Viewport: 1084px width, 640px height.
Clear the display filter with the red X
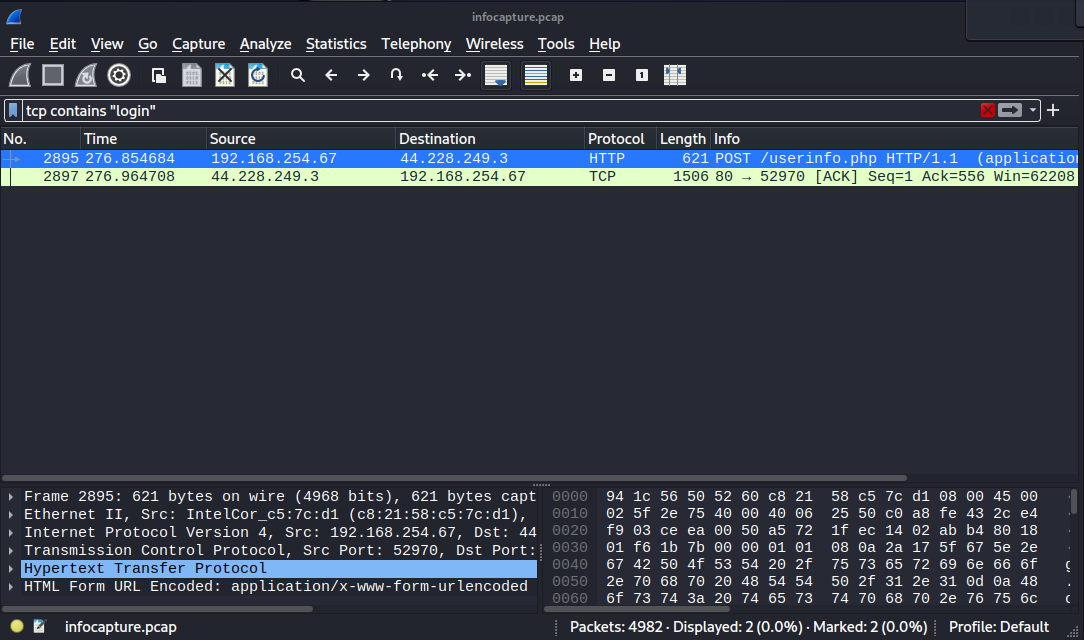pyautogui.click(x=988, y=111)
